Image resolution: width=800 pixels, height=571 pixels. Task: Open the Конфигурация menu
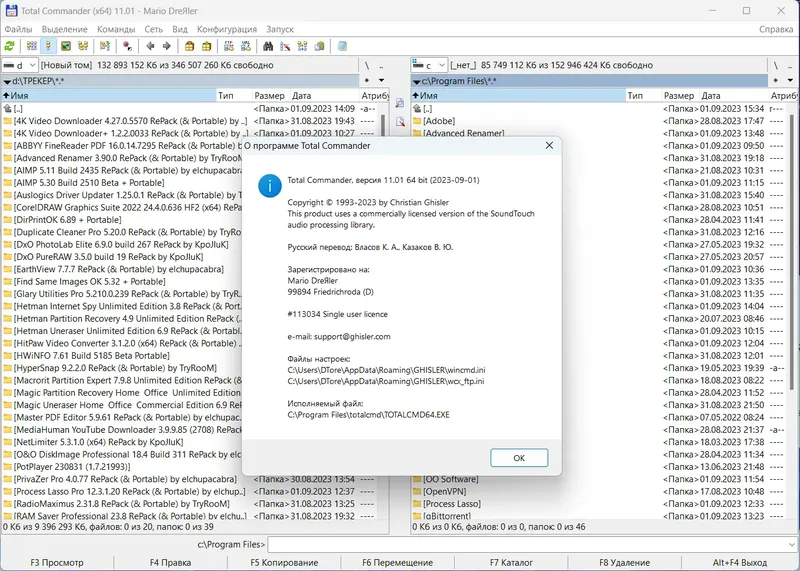pyautogui.click(x=227, y=29)
